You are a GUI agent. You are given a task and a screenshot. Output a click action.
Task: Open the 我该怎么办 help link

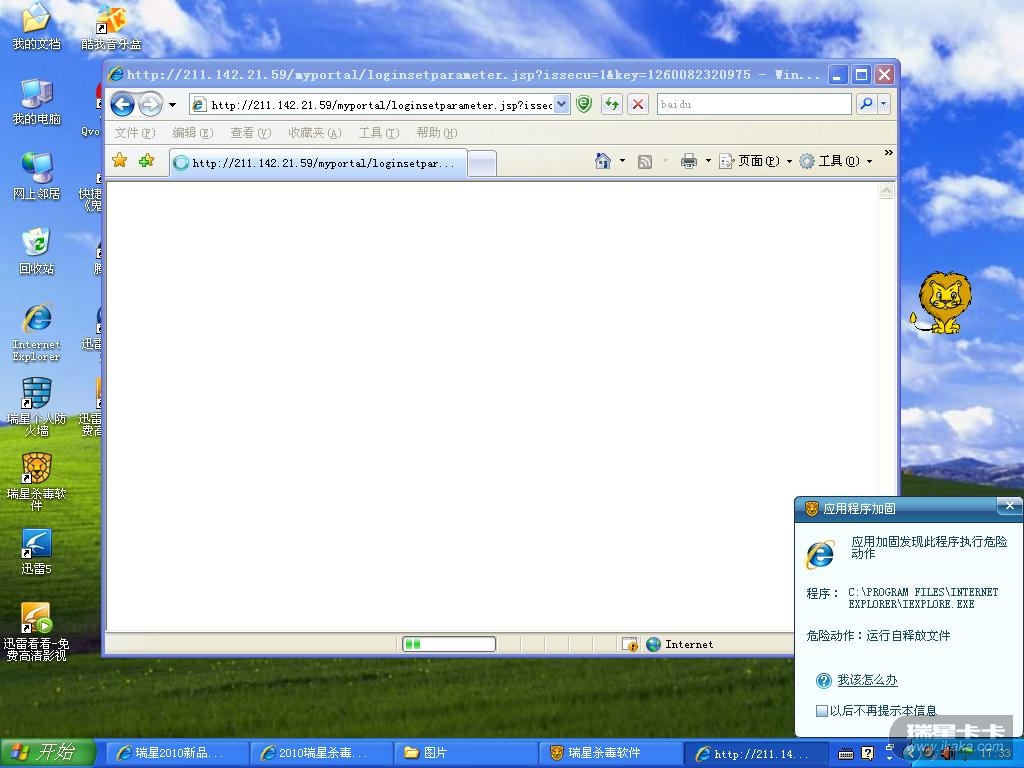click(x=867, y=680)
